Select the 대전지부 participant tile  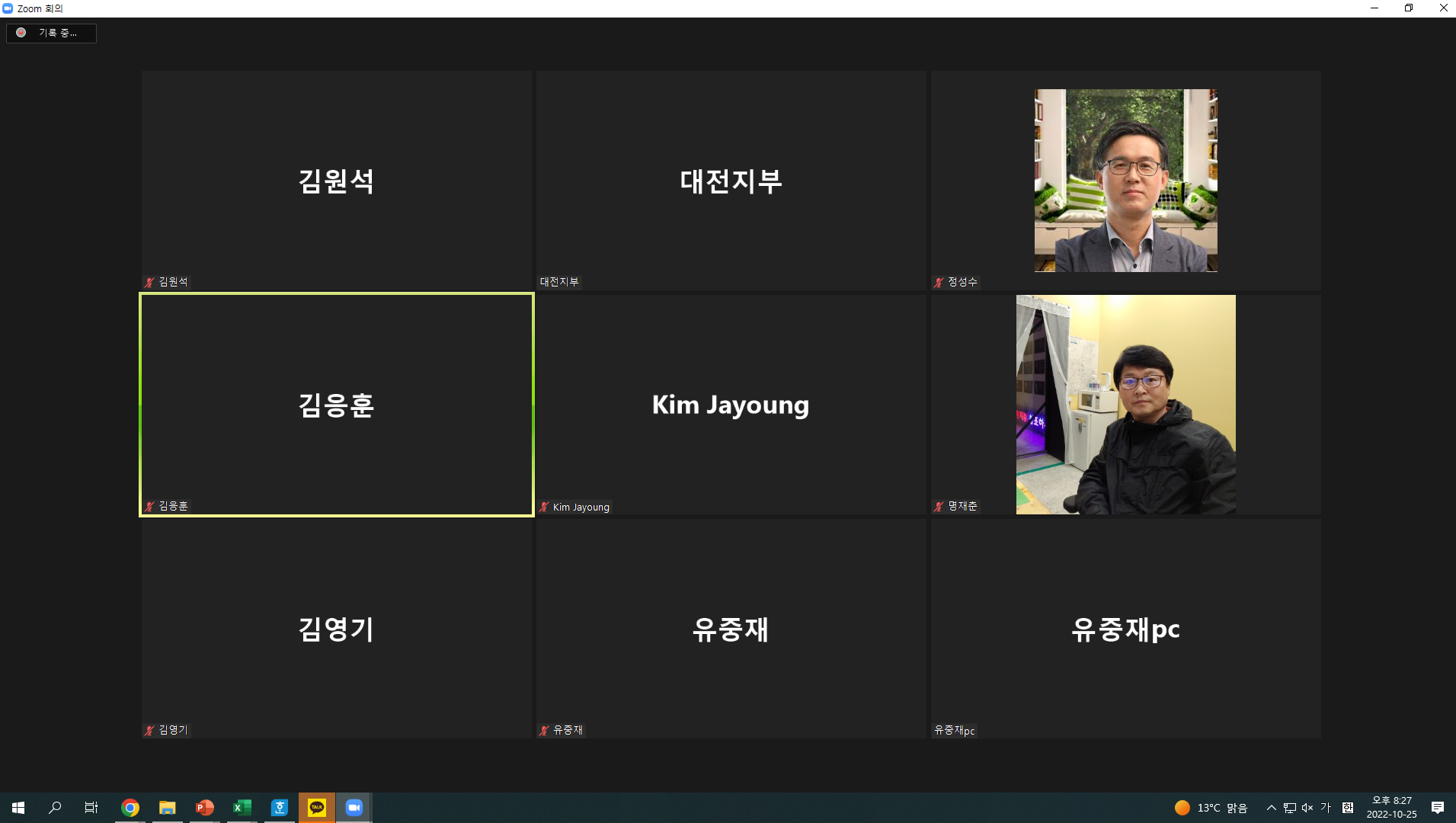[x=731, y=181]
